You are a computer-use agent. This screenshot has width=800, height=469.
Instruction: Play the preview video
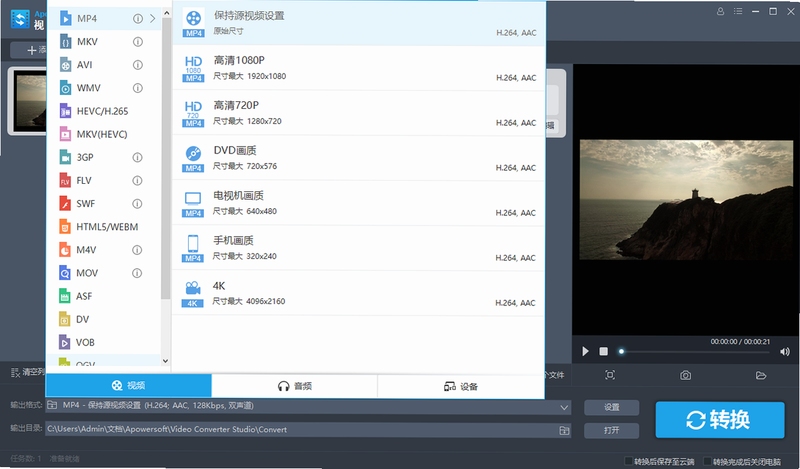(x=585, y=351)
